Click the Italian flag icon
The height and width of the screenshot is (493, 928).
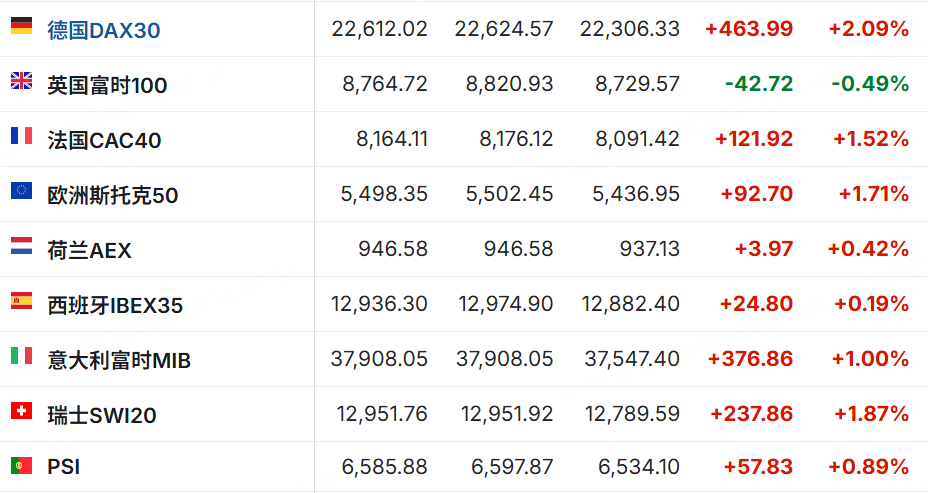(21, 355)
